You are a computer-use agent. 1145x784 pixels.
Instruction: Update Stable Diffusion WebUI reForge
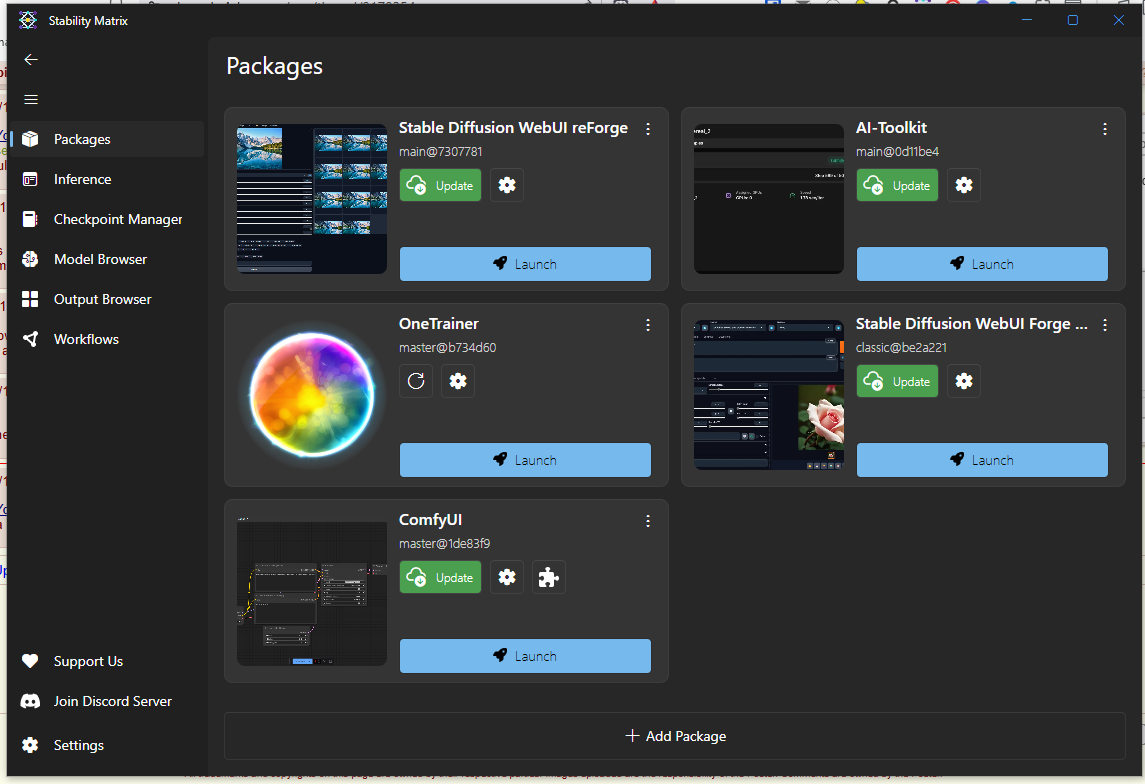(x=440, y=185)
